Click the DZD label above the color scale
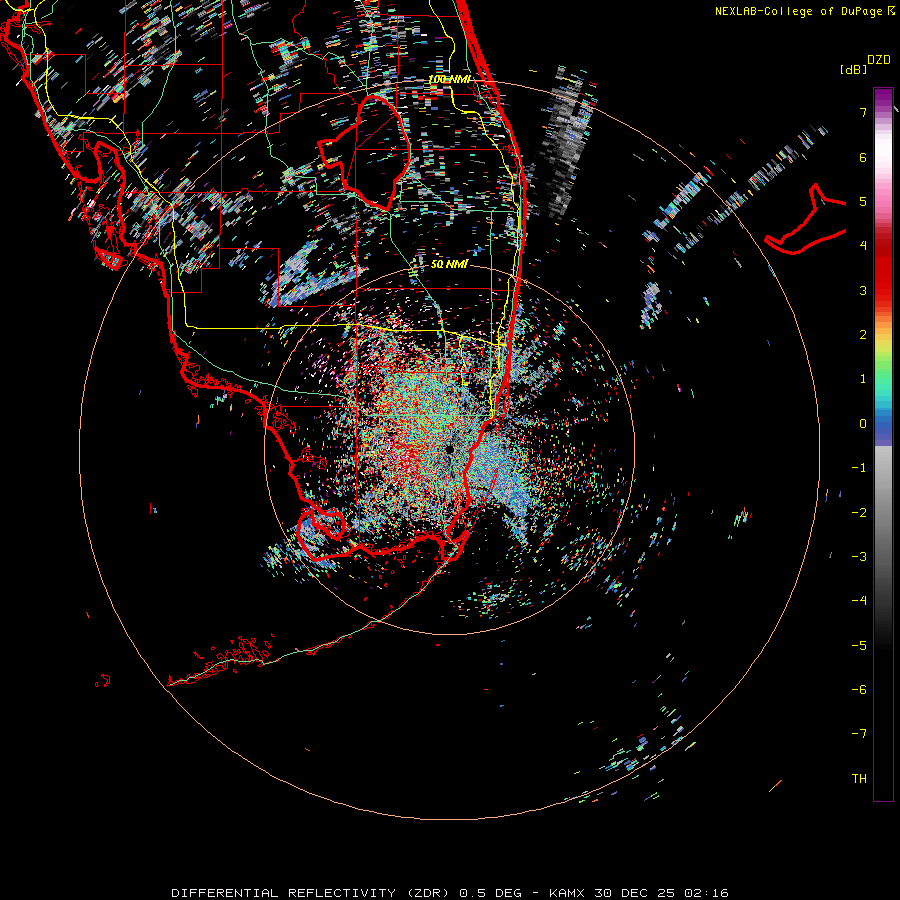Viewport: 900px width, 900px height. (x=879, y=60)
